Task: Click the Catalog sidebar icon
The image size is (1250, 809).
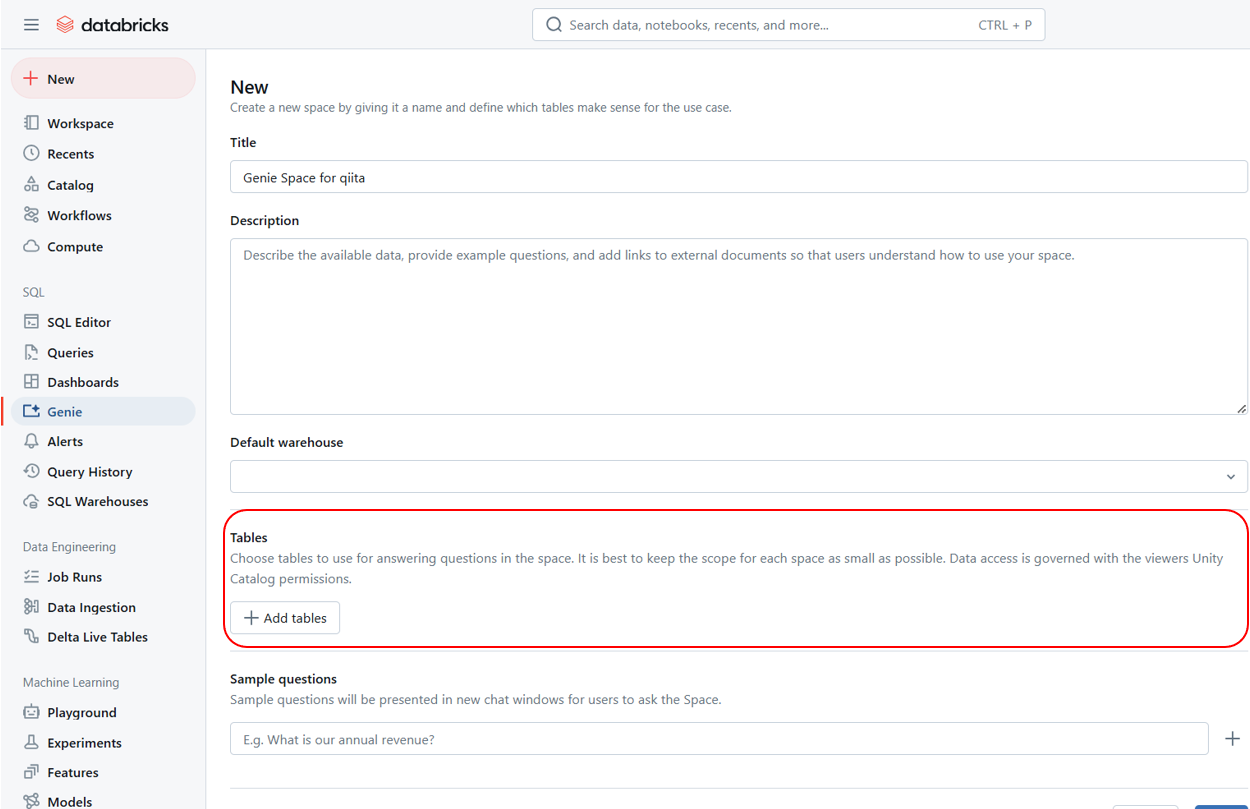Action: coord(31,185)
